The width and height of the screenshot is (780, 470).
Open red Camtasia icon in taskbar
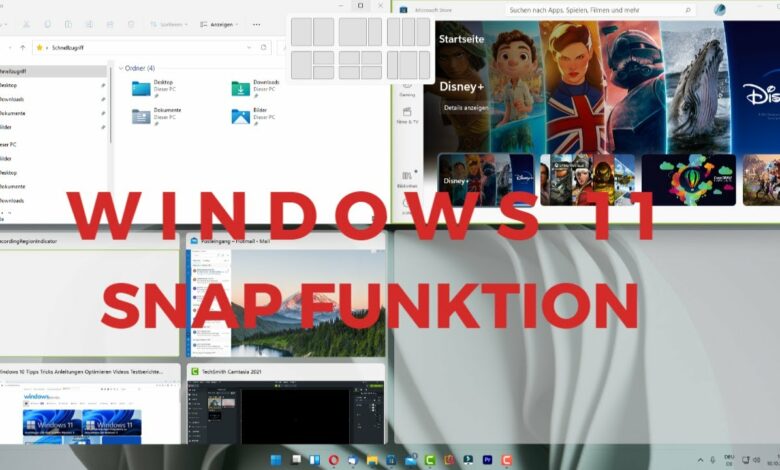point(506,460)
